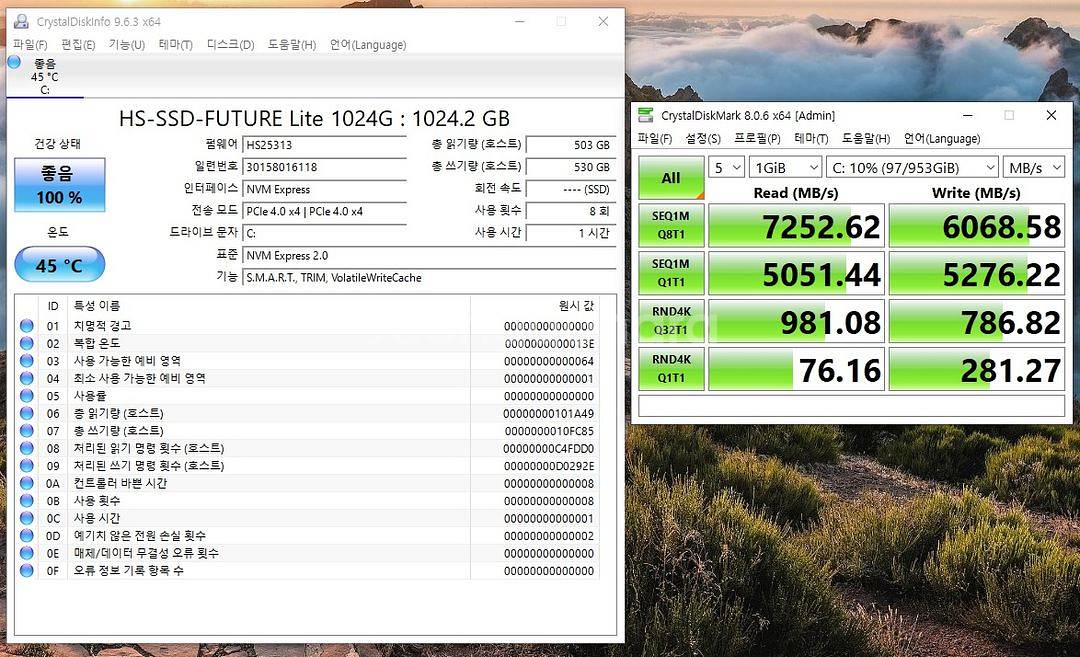Open 편집(E) menu in CrystalDiskInfo
This screenshot has width=1080, height=657.
(x=78, y=45)
